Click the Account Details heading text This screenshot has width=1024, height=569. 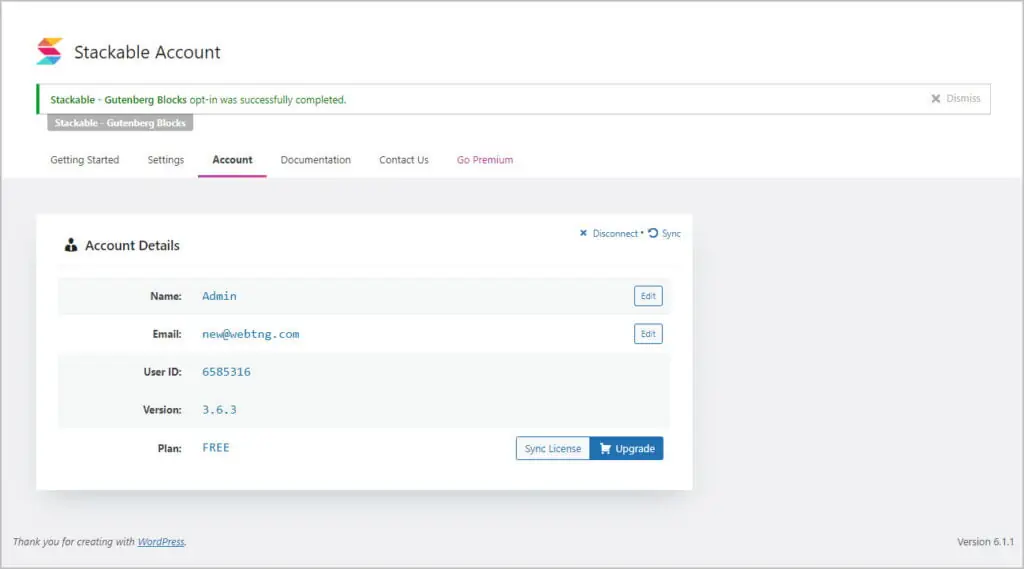[132, 246]
